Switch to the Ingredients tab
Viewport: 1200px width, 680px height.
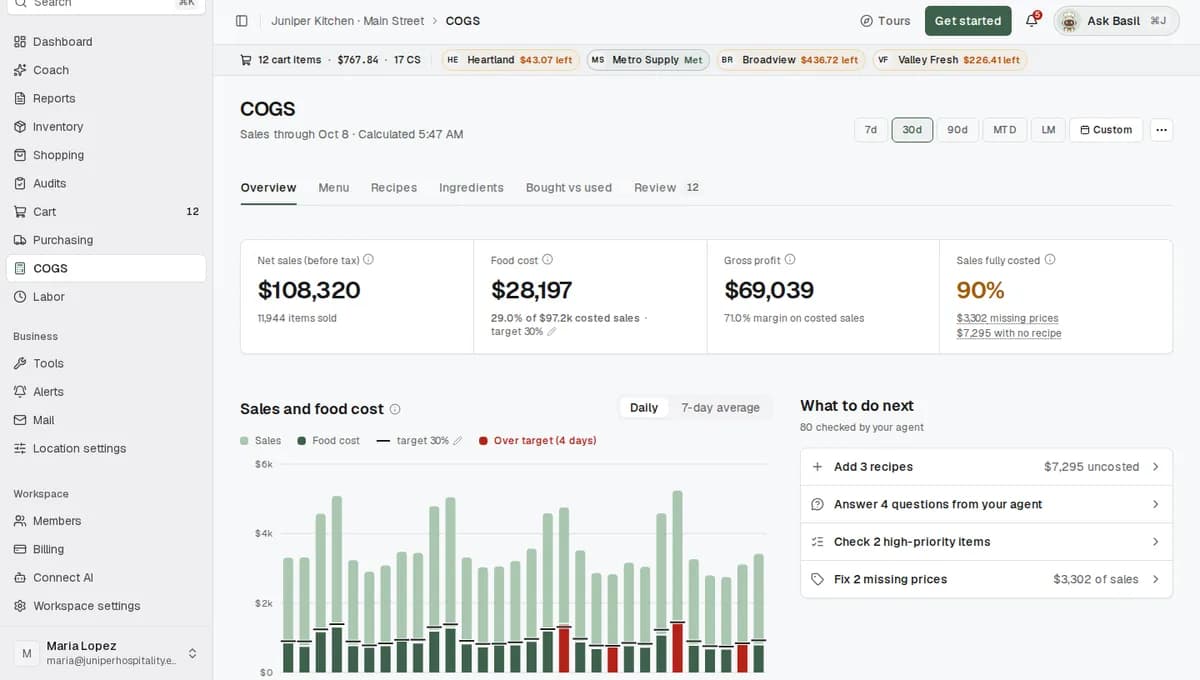(471, 188)
